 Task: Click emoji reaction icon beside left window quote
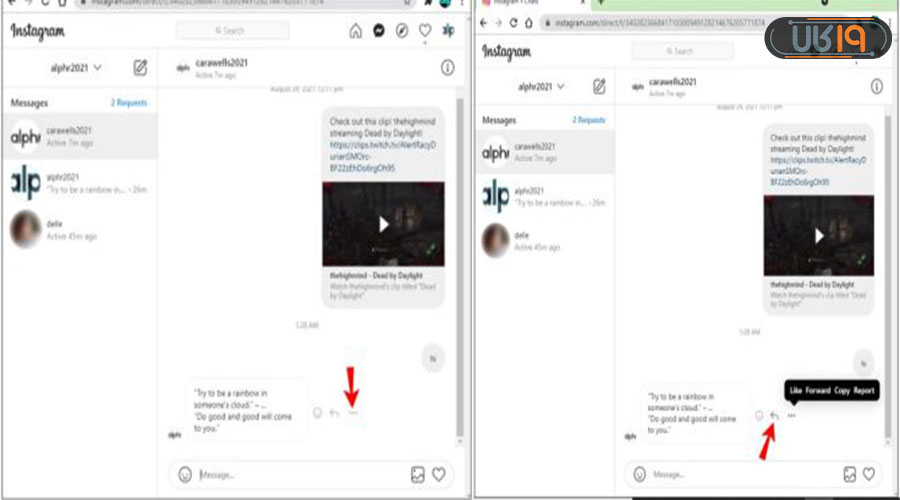coord(317,412)
